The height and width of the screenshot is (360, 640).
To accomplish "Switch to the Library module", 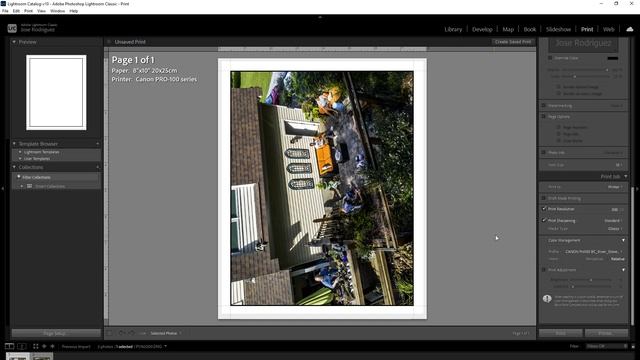I will coord(453,29).
